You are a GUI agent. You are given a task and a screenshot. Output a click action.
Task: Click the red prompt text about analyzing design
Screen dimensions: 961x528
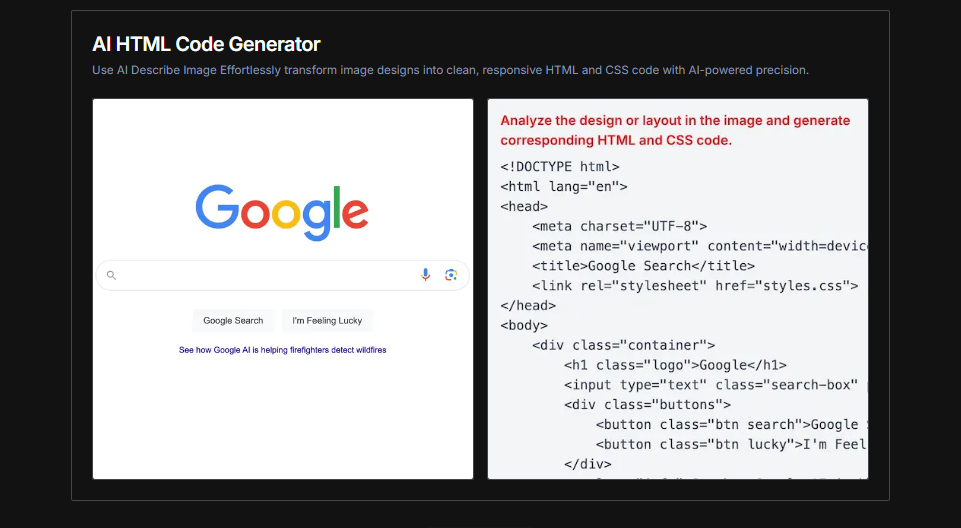click(x=675, y=130)
